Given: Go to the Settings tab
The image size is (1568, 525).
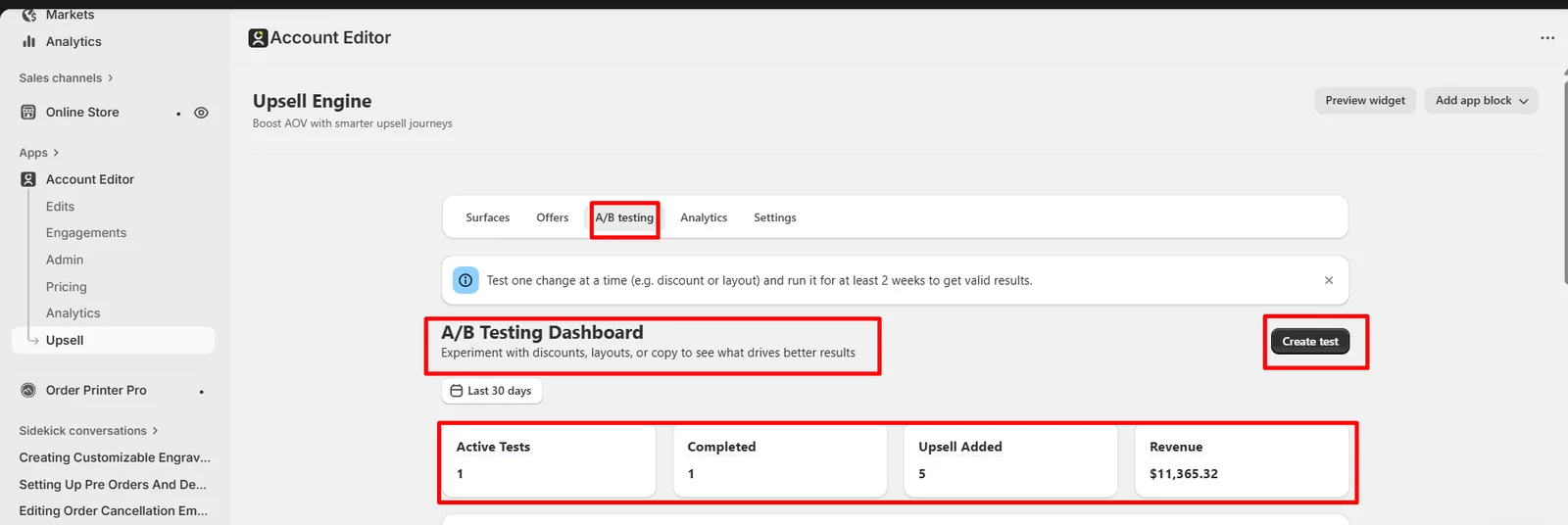Looking at the screenshot, I should (774, 217).
